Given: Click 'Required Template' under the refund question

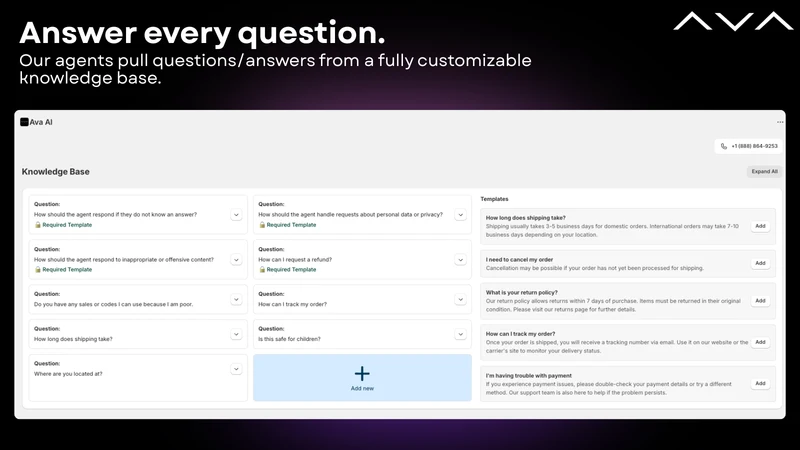Looking at the screenshot, I should tap(291, 269).
